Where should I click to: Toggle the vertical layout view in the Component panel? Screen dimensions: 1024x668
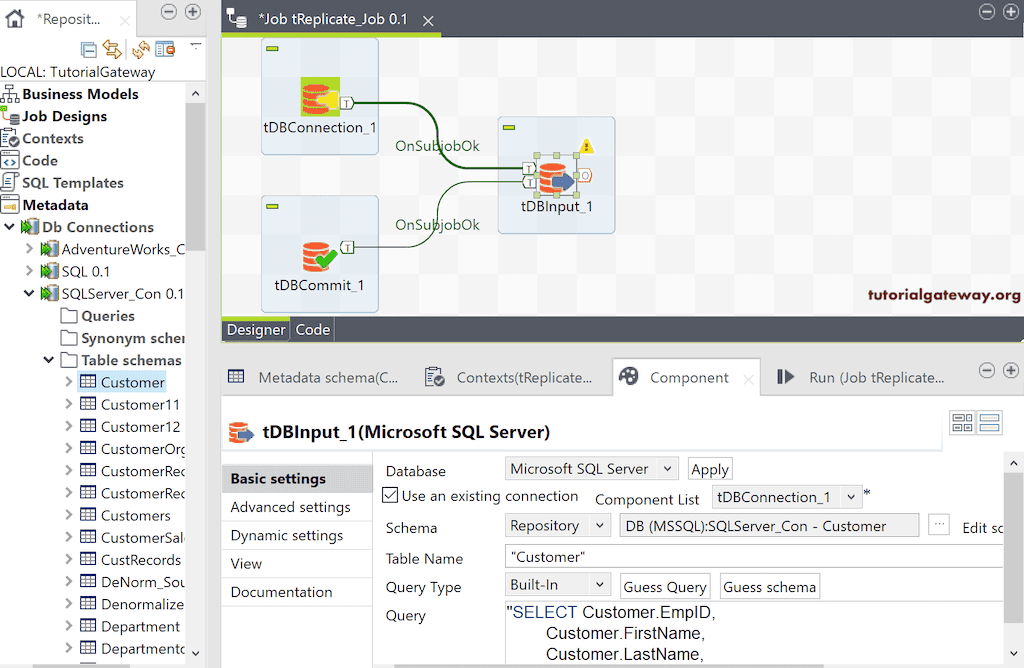click(x=989, y=422)
